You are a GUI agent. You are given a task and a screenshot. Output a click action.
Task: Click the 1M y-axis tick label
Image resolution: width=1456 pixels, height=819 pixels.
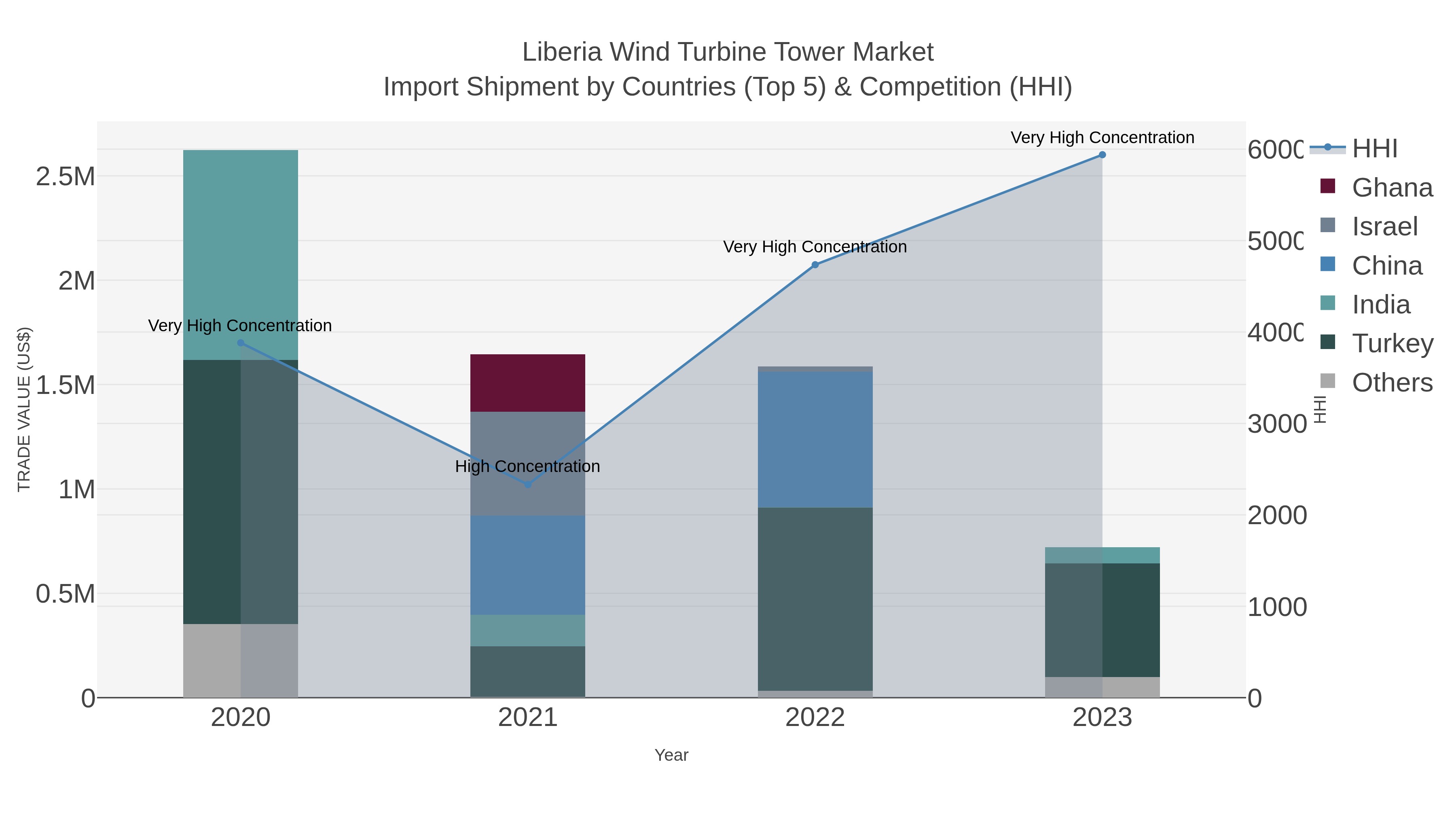tap(77, 489)
